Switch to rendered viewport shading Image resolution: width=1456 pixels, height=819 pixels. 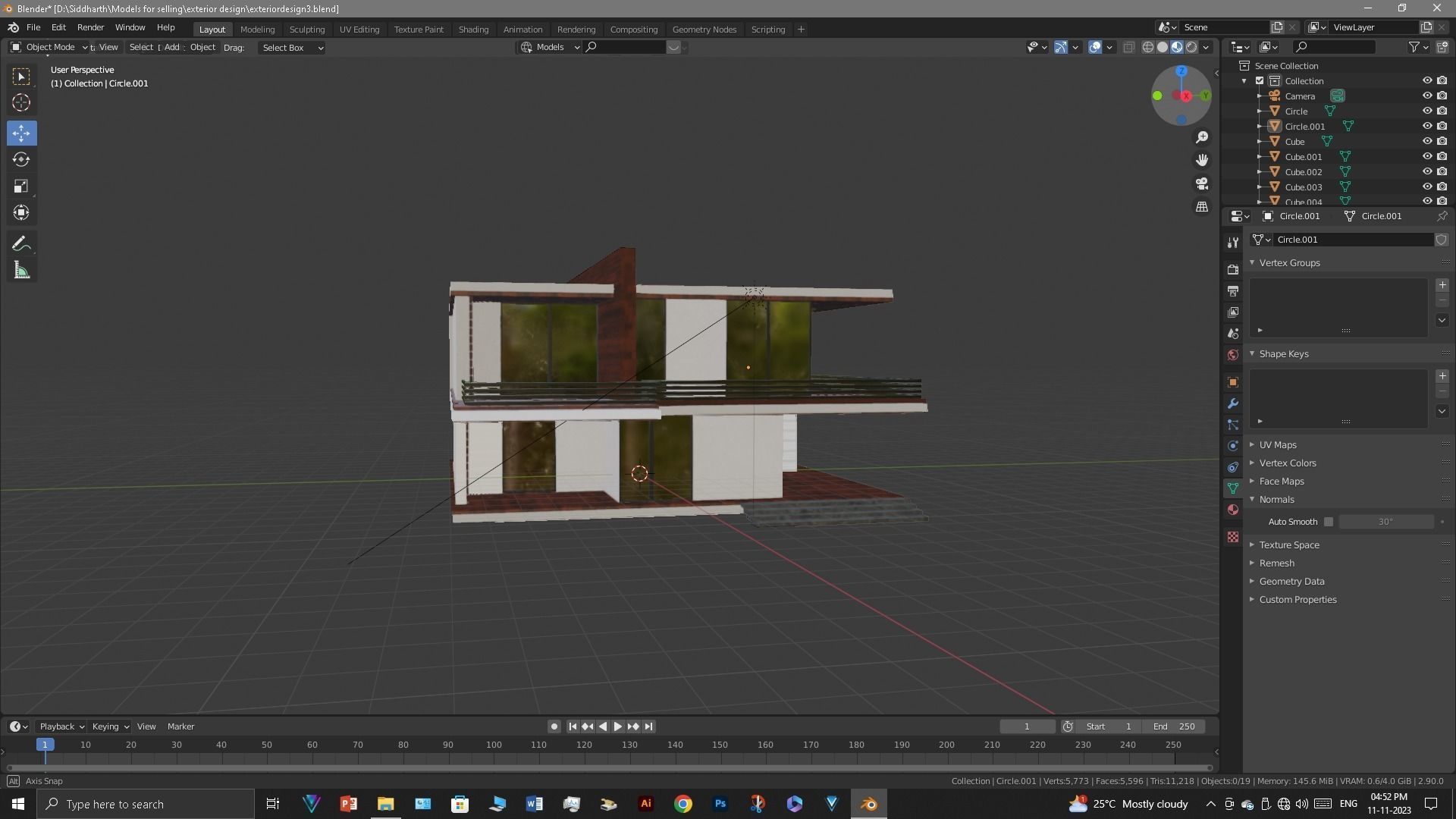click(1191, 47)
